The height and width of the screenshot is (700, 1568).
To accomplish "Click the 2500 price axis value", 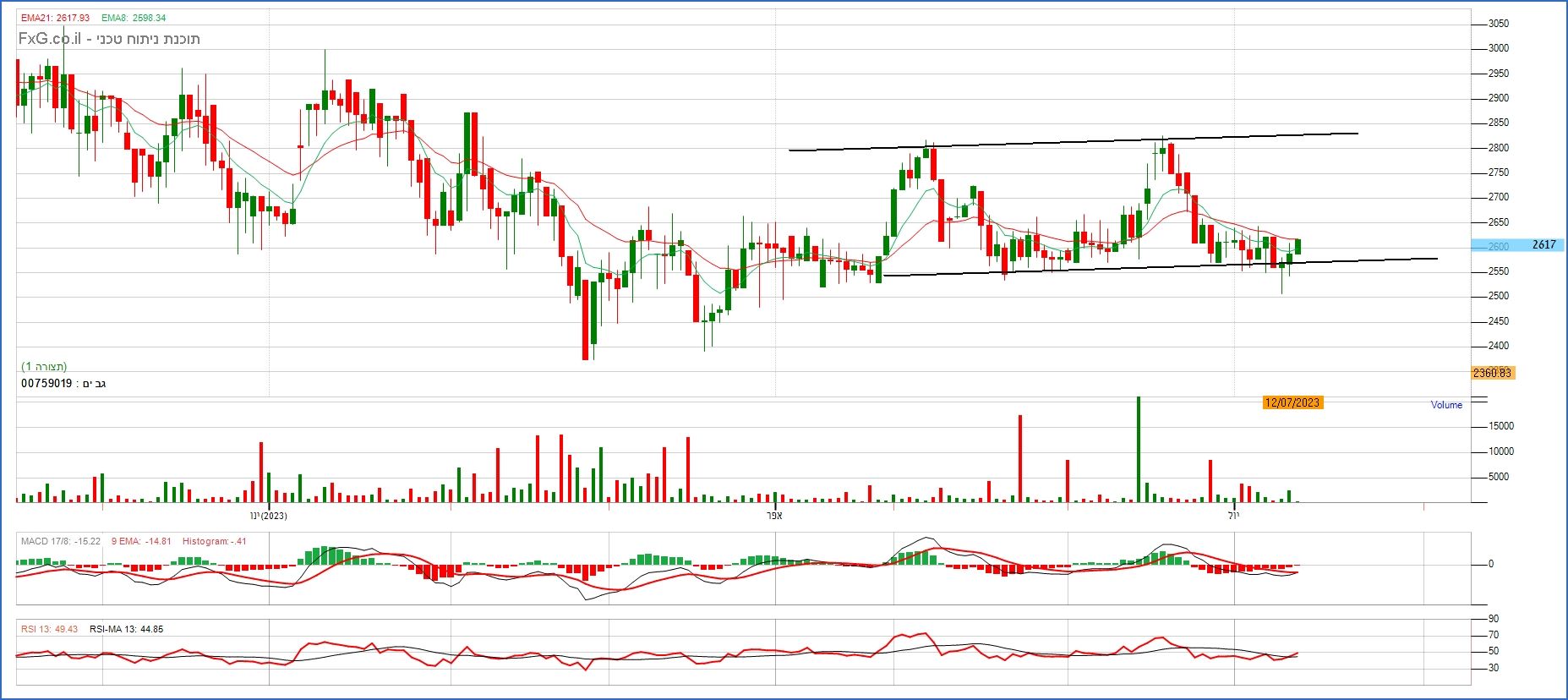I will (x=1499, y=296).
